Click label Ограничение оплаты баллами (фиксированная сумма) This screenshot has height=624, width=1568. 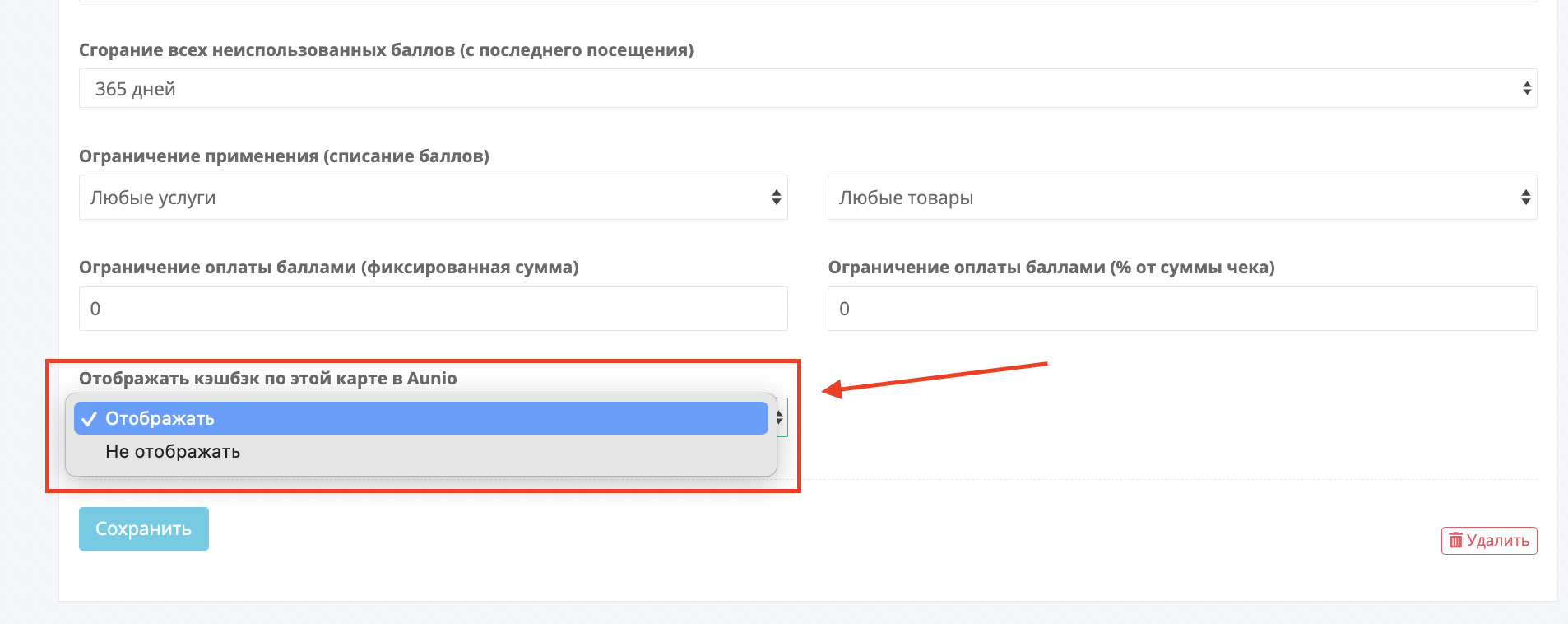click(x=329, y=268)
